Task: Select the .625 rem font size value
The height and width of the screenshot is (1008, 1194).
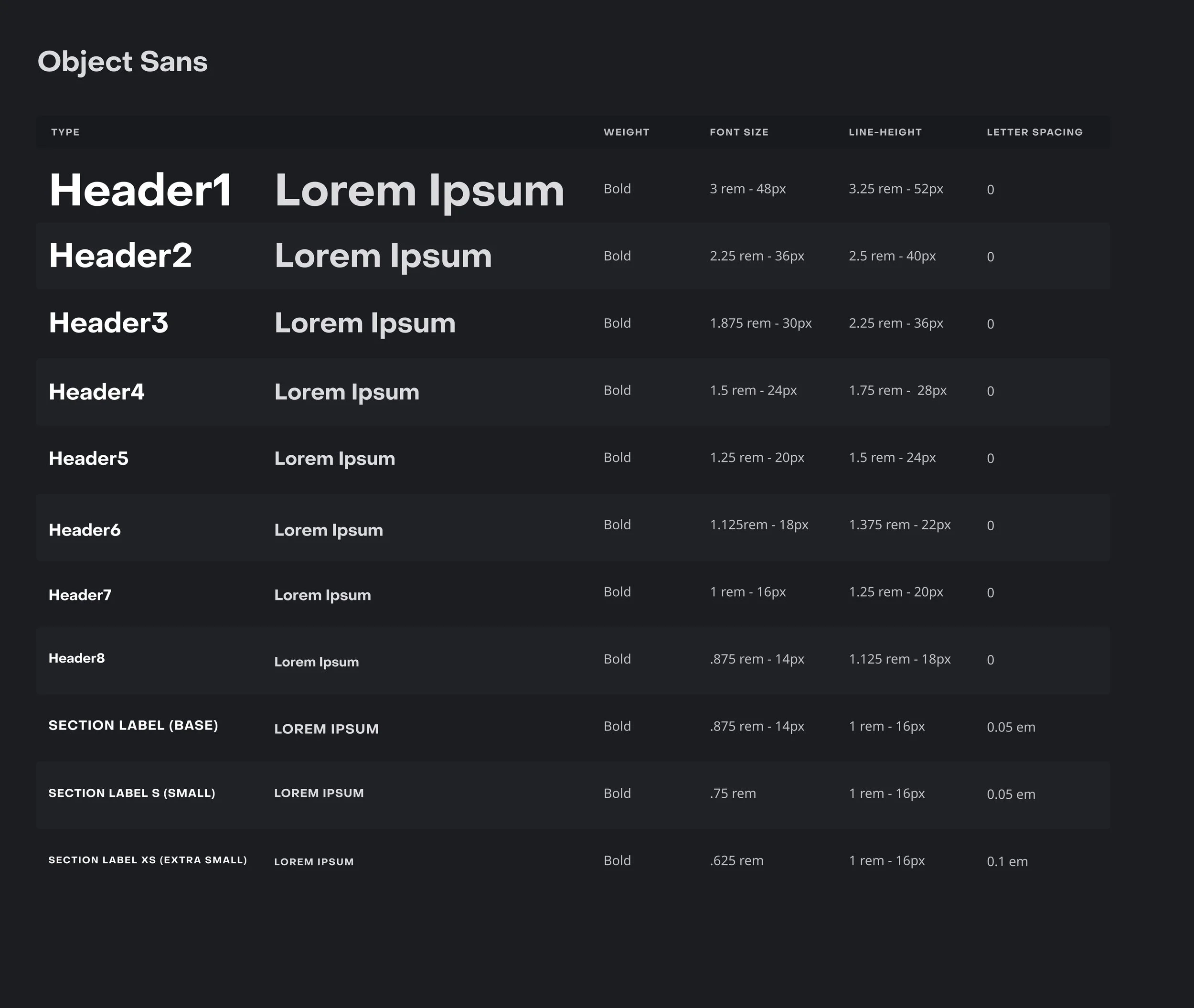Action: pyautogui.click(x=736, y=860)
